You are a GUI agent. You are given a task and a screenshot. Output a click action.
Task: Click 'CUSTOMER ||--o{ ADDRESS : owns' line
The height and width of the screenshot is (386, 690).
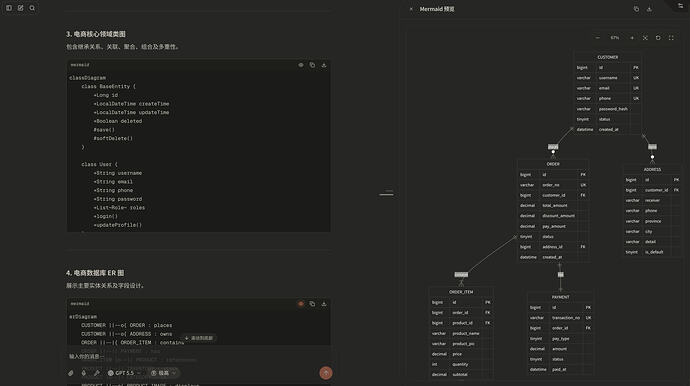coord(126,334)
